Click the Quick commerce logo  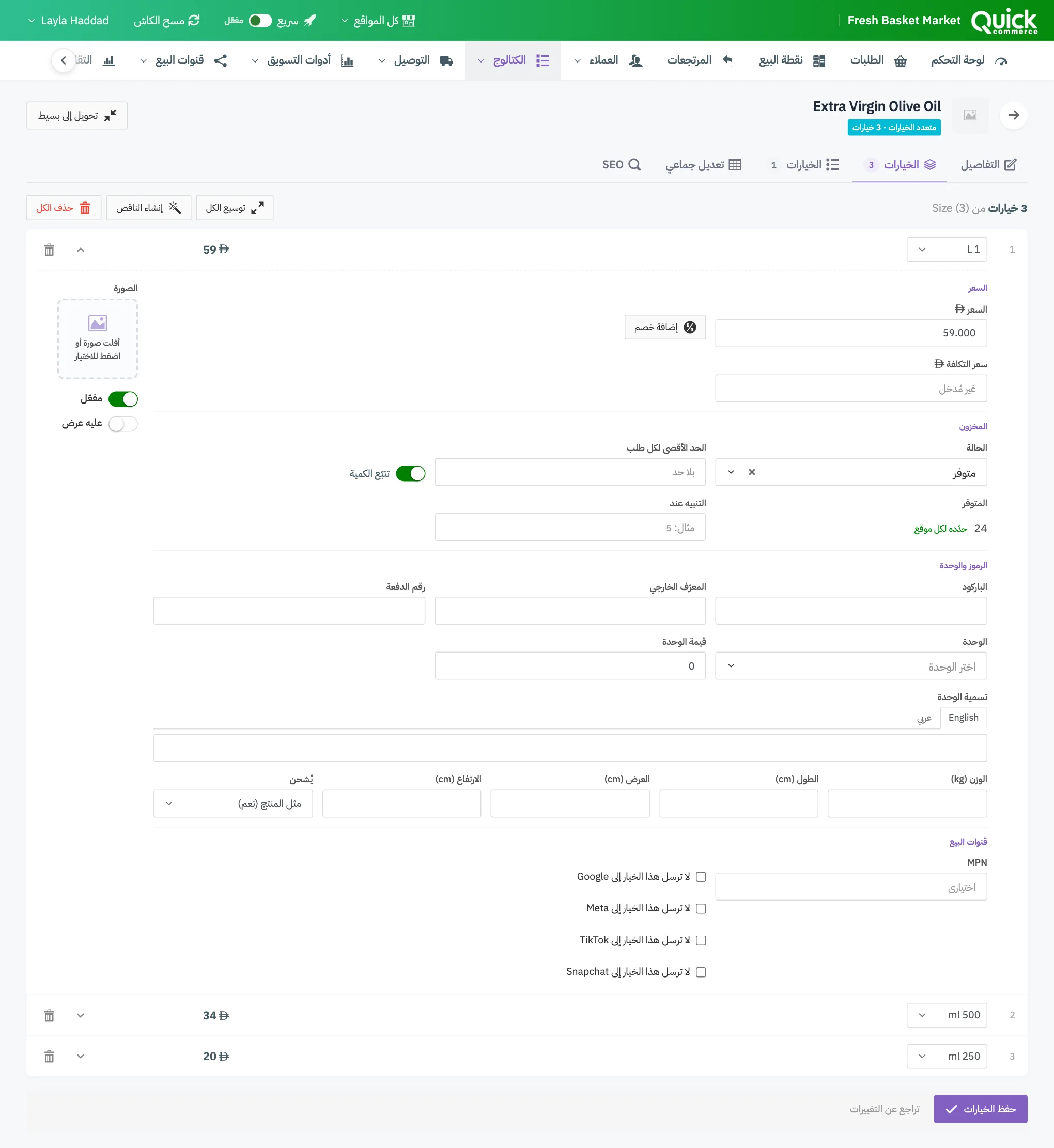(1004, 21)
